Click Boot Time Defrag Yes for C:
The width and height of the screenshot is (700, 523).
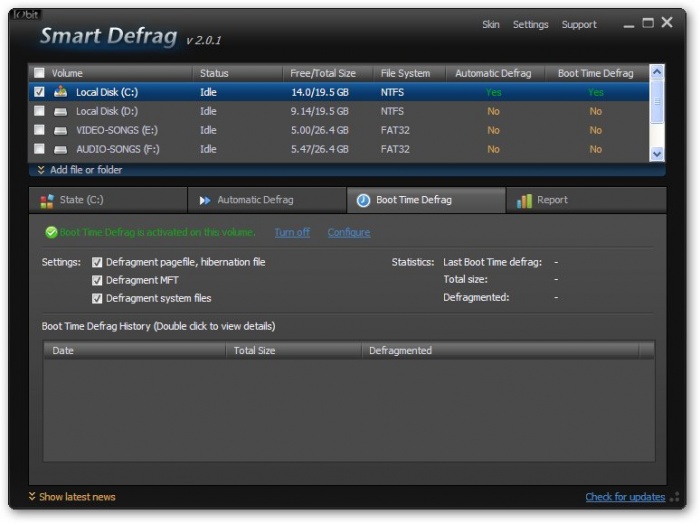pos(596,92)
